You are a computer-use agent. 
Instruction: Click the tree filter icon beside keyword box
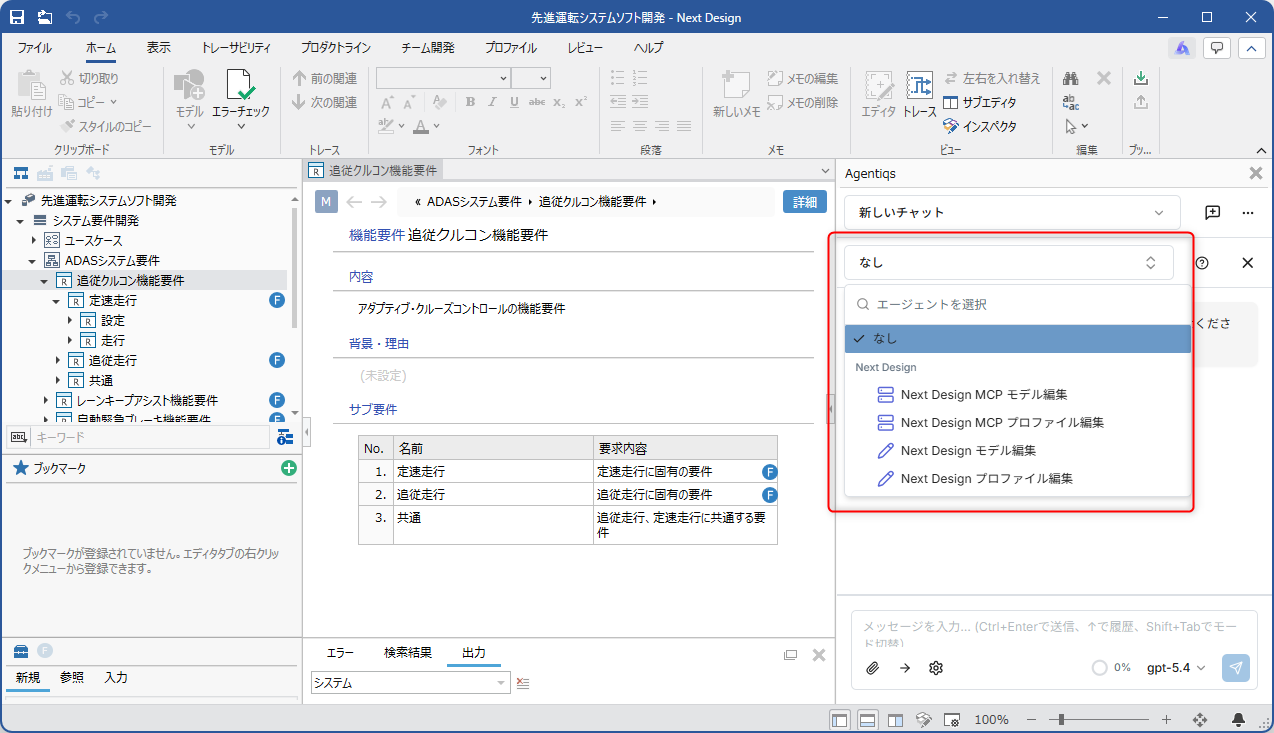(285, 437)
